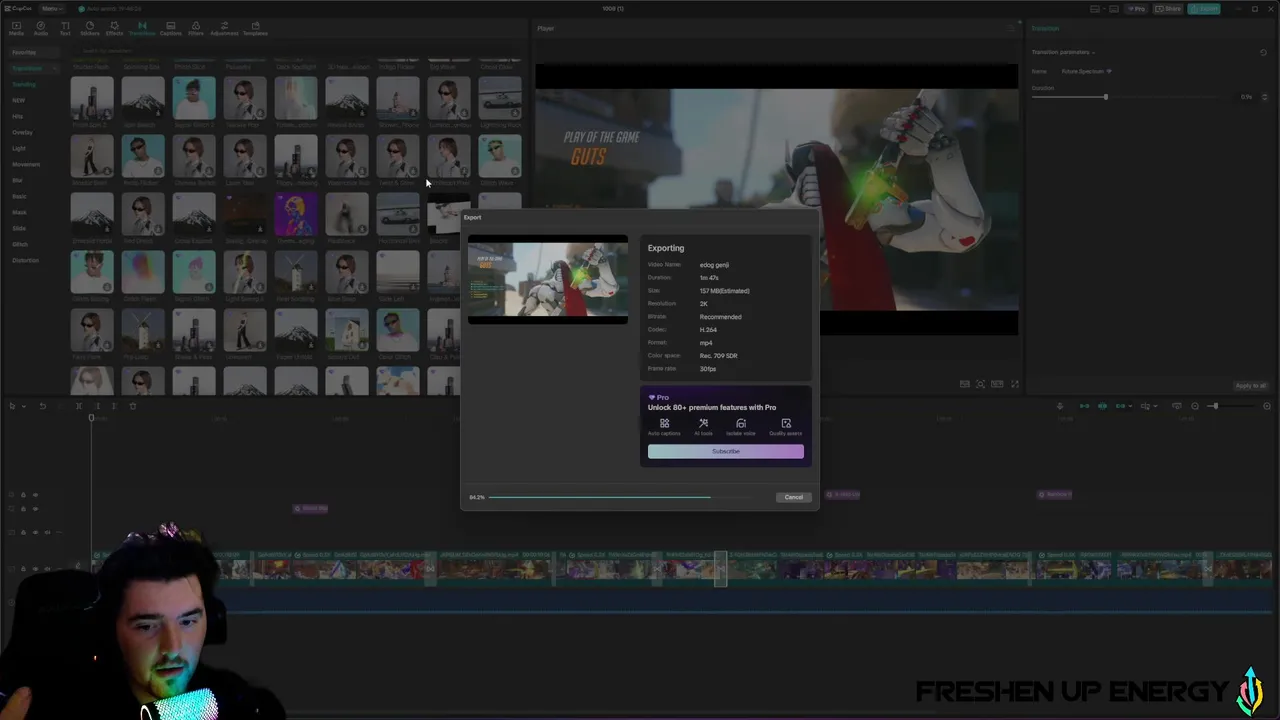Click the player fullscreen icon
Viewport: 1280px width, 720px height.
(x=1014, y=384)
